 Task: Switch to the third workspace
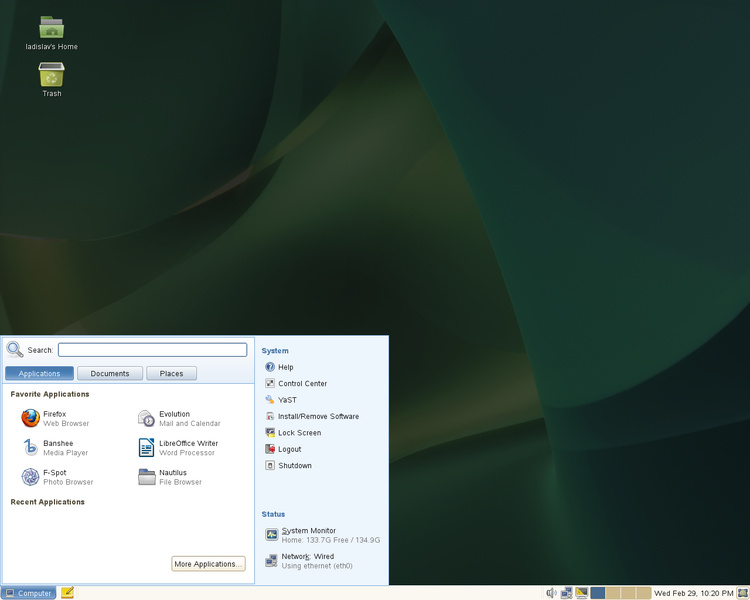coord(629,593)
